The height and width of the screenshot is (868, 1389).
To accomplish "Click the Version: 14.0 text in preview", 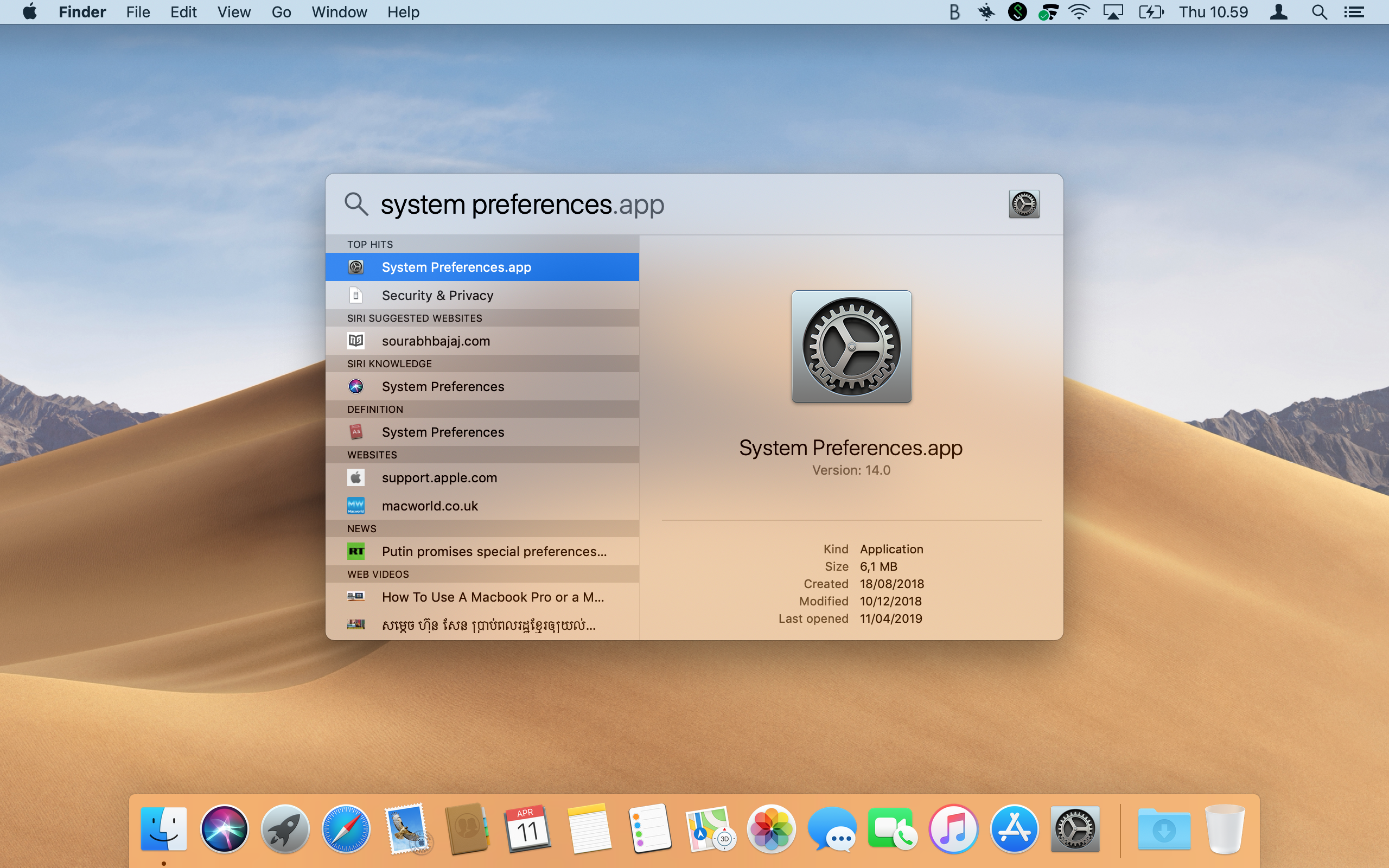I will (851, 470).
